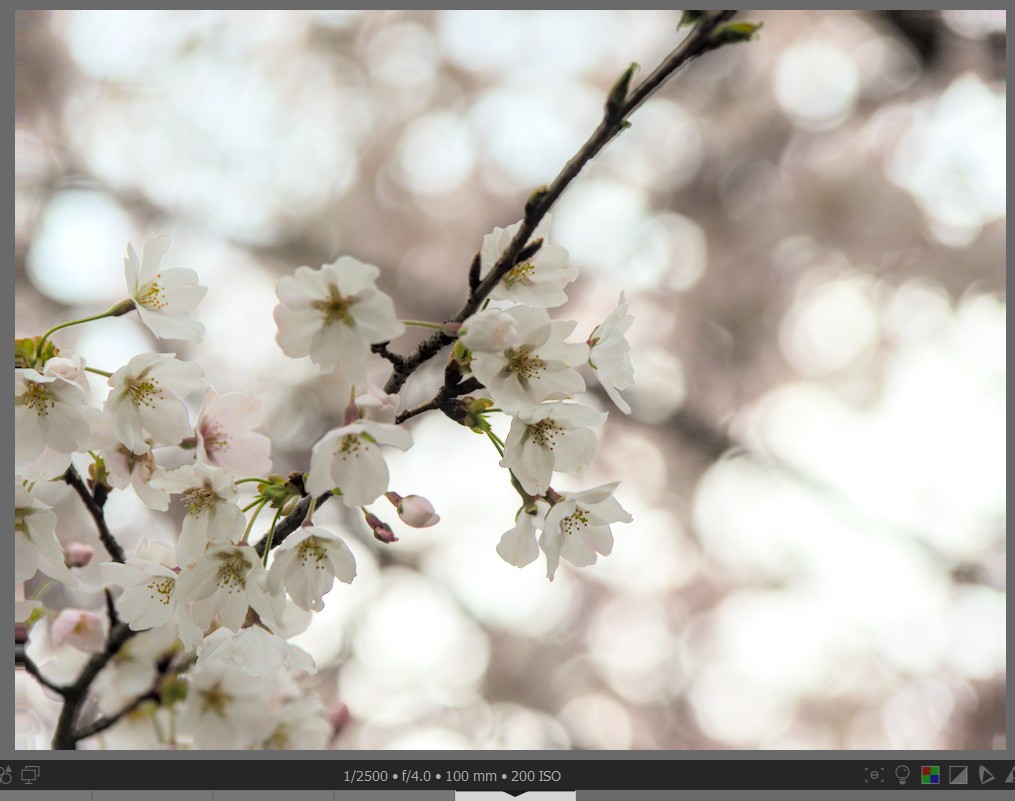The image size is (1015, 801).
Task: Click the exposure info text 1/2500 f/4.0
Action: point(452,776)
